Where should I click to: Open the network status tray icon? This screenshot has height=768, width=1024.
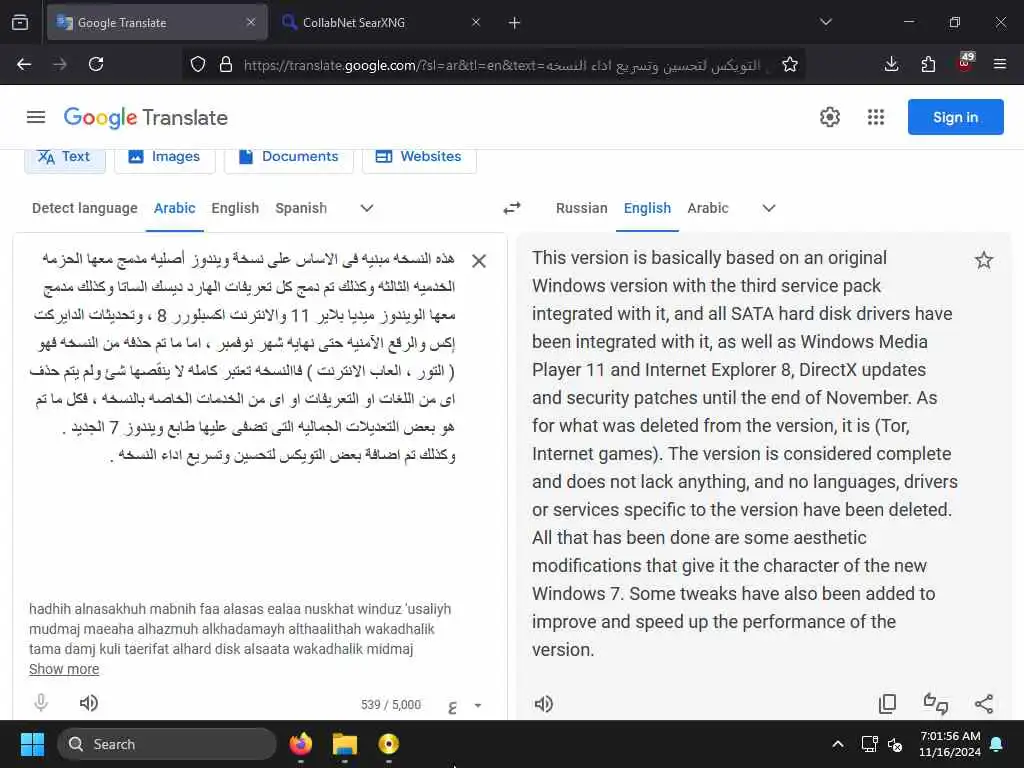[x=869, y=744]
